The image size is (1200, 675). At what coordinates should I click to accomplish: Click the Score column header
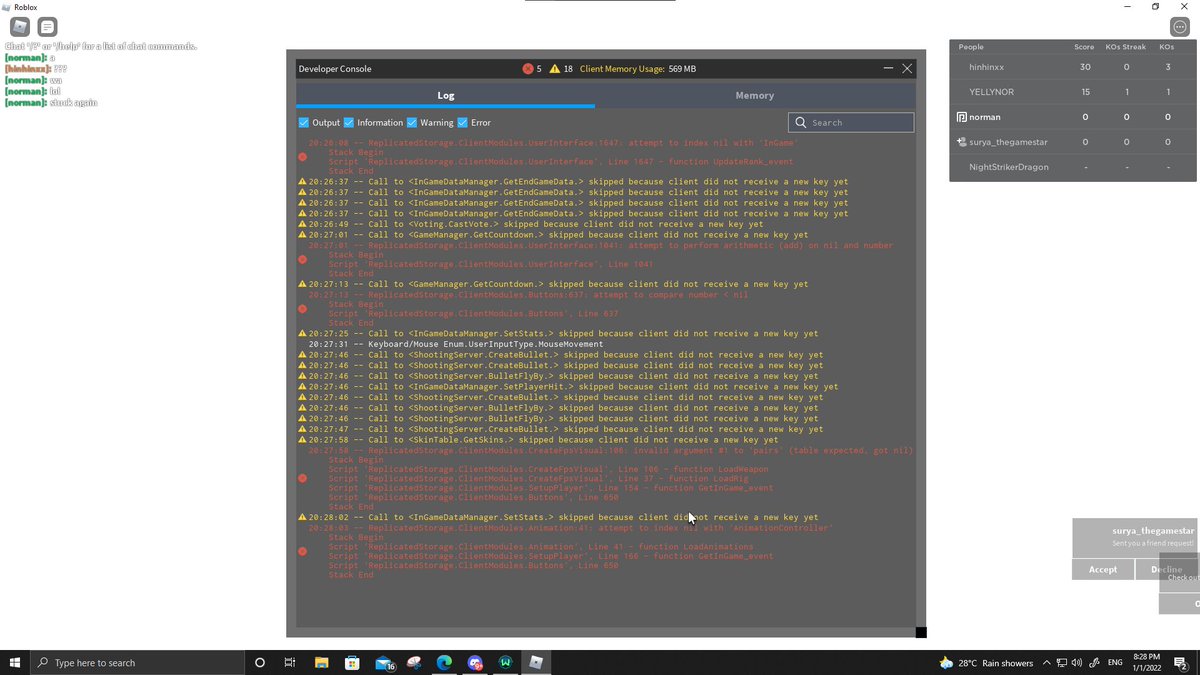click(x=1084, y=47)
